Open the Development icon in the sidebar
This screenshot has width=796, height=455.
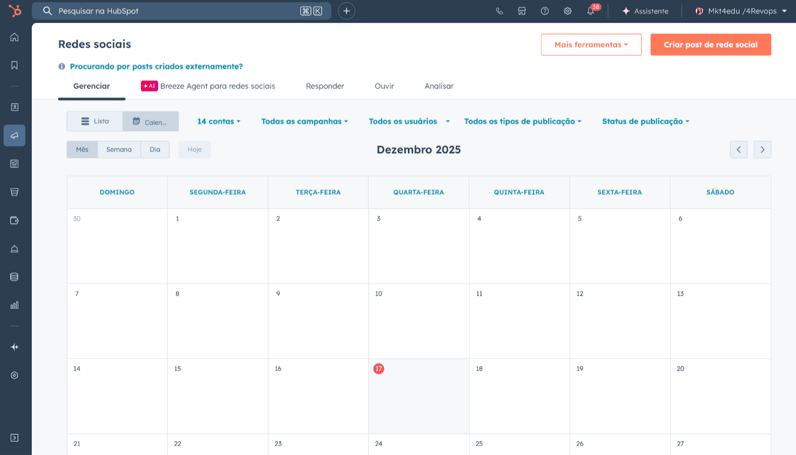coord(14,375)
